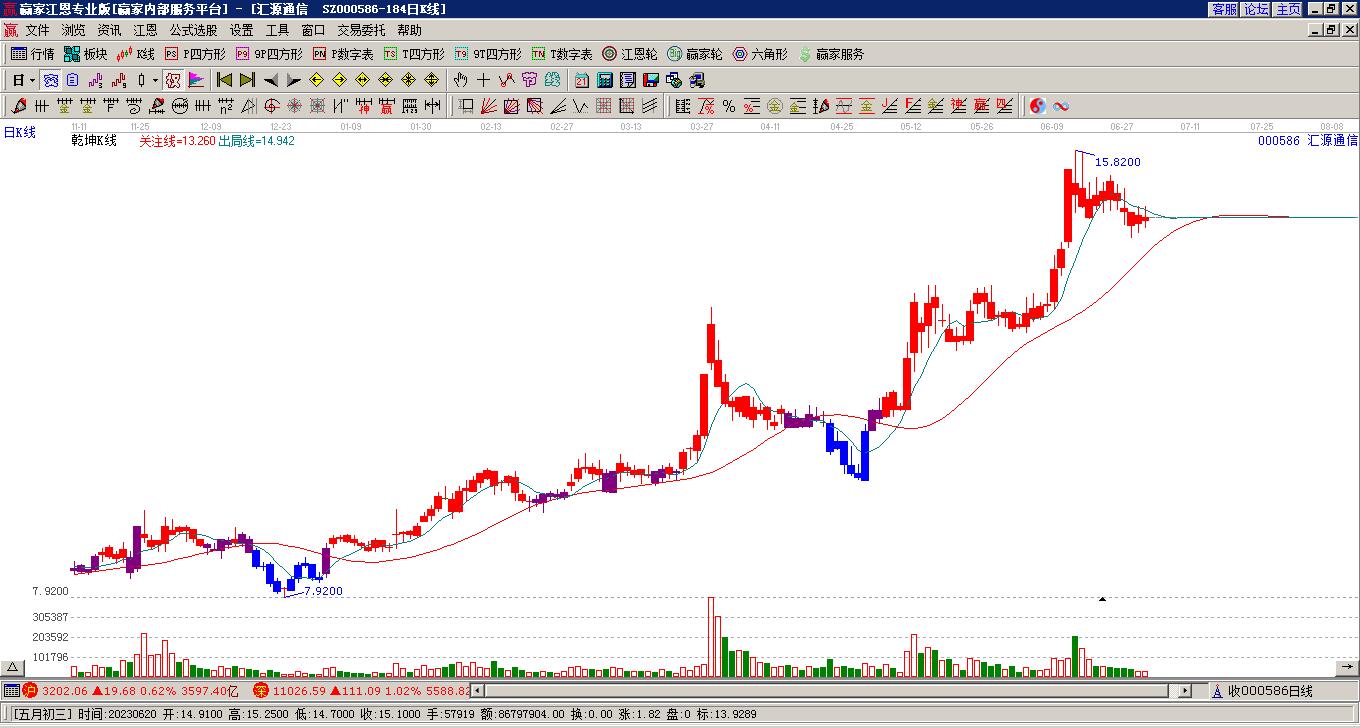Open the 工具 menu
Image resolution: width=1360 pixels, height=728 pixels.
277,31
